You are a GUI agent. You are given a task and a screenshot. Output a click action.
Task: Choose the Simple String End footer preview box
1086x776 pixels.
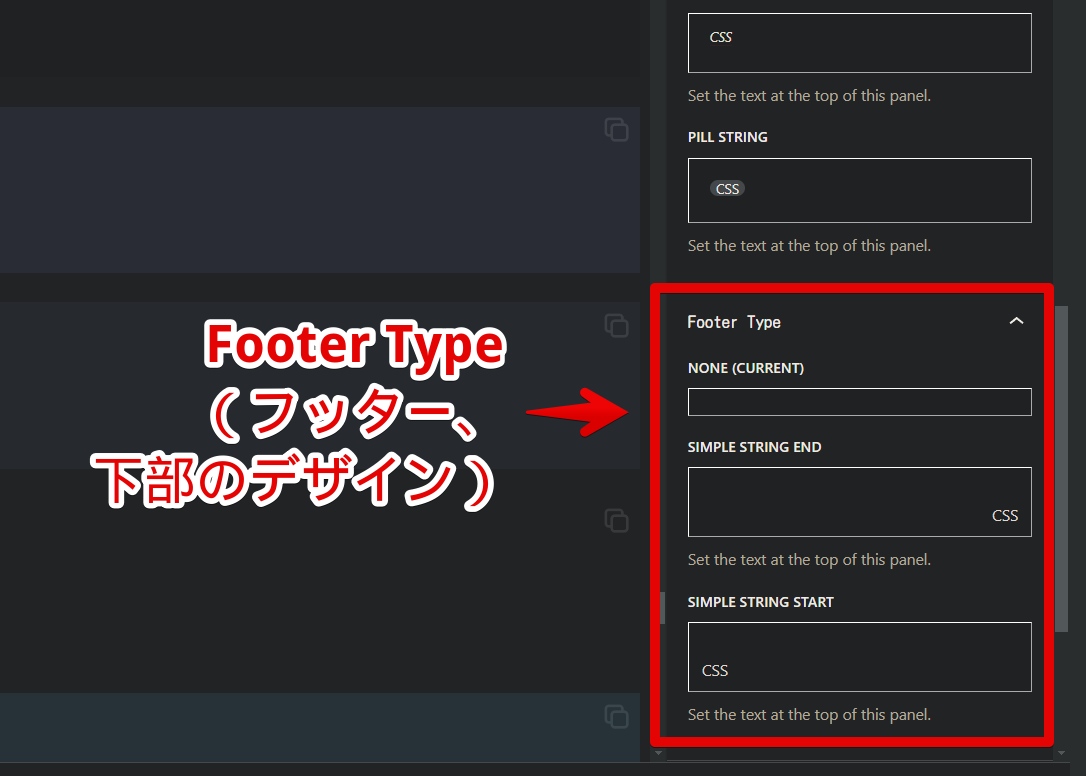[x=860, y=502]
